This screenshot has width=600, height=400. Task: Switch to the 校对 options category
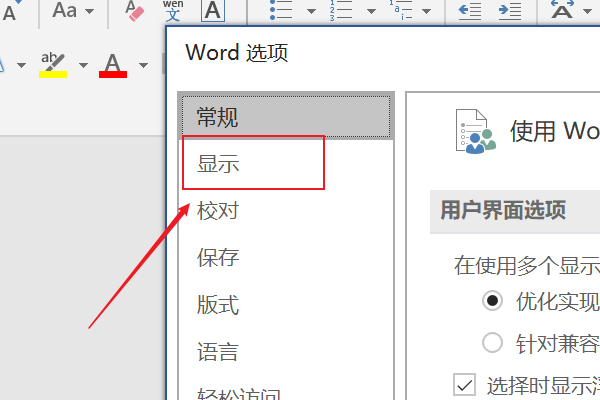(286, 210)
